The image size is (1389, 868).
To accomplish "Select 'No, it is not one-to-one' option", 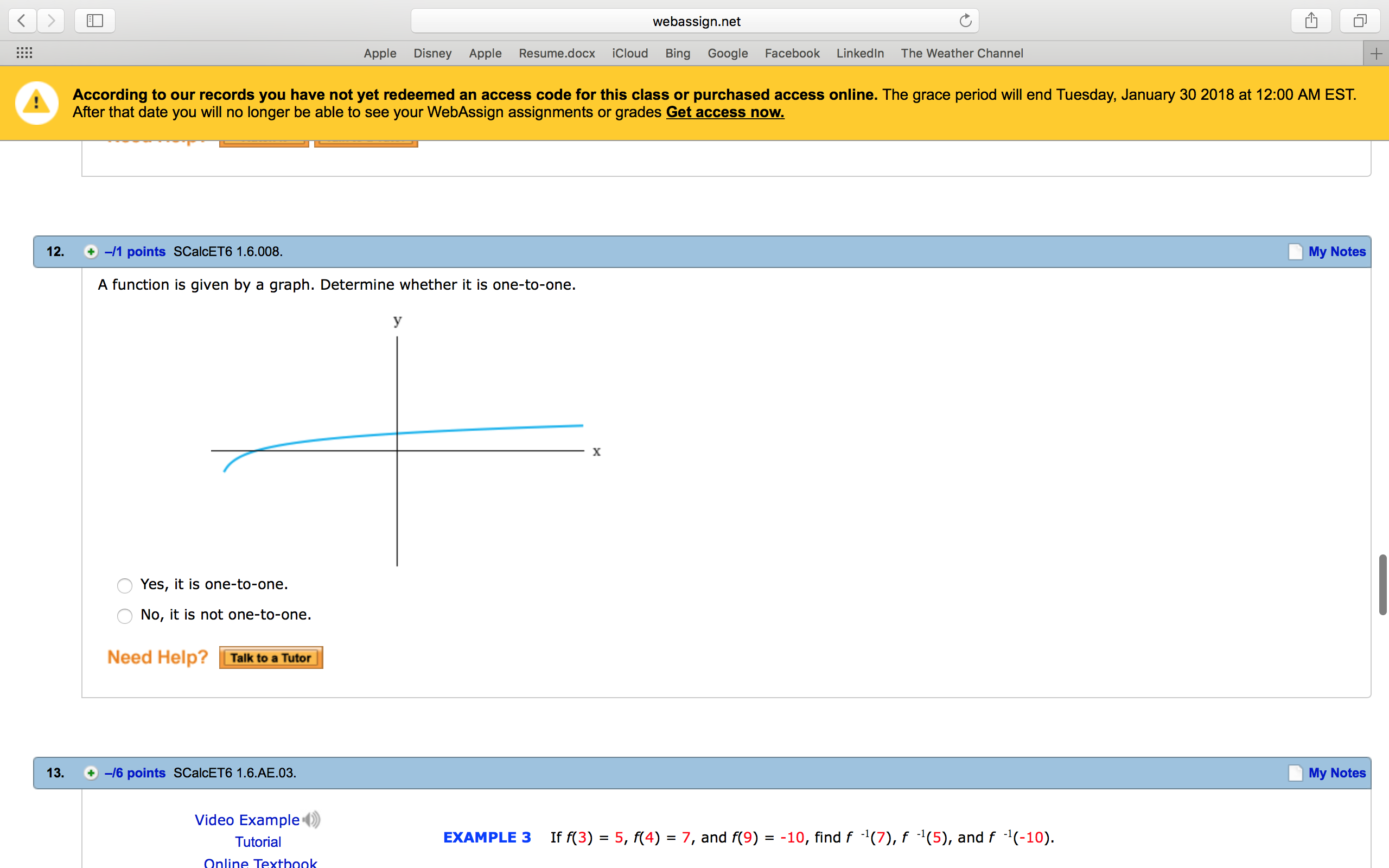I will (125, 616).
